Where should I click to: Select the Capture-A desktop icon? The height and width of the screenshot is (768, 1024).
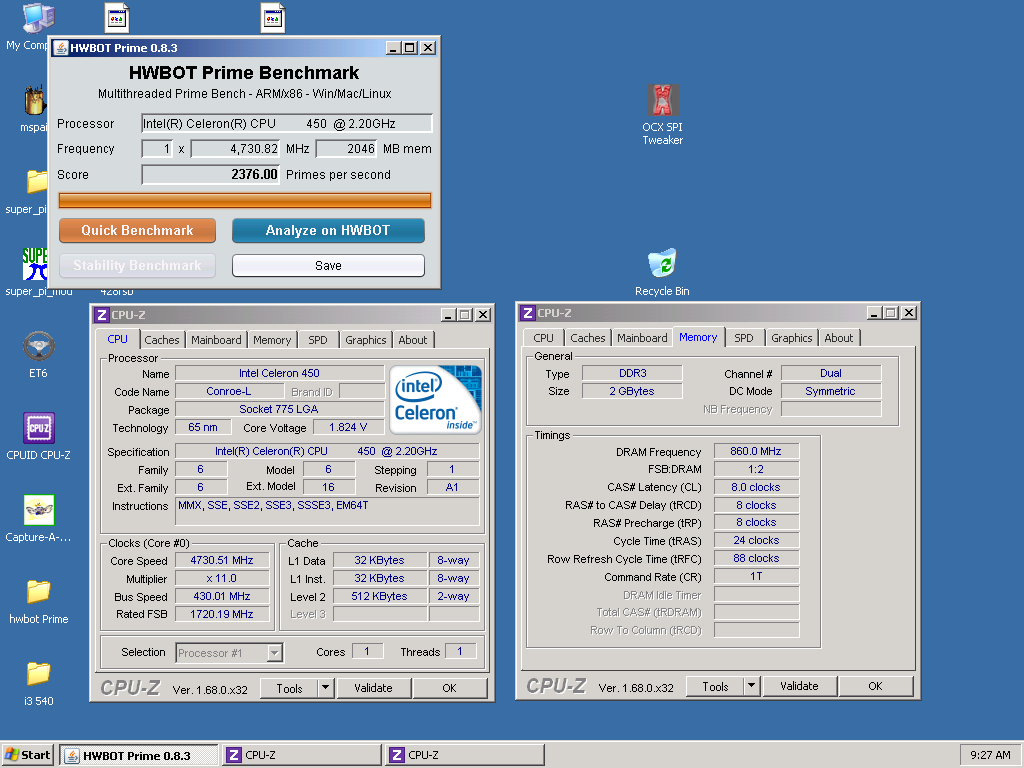coord(39,519)
